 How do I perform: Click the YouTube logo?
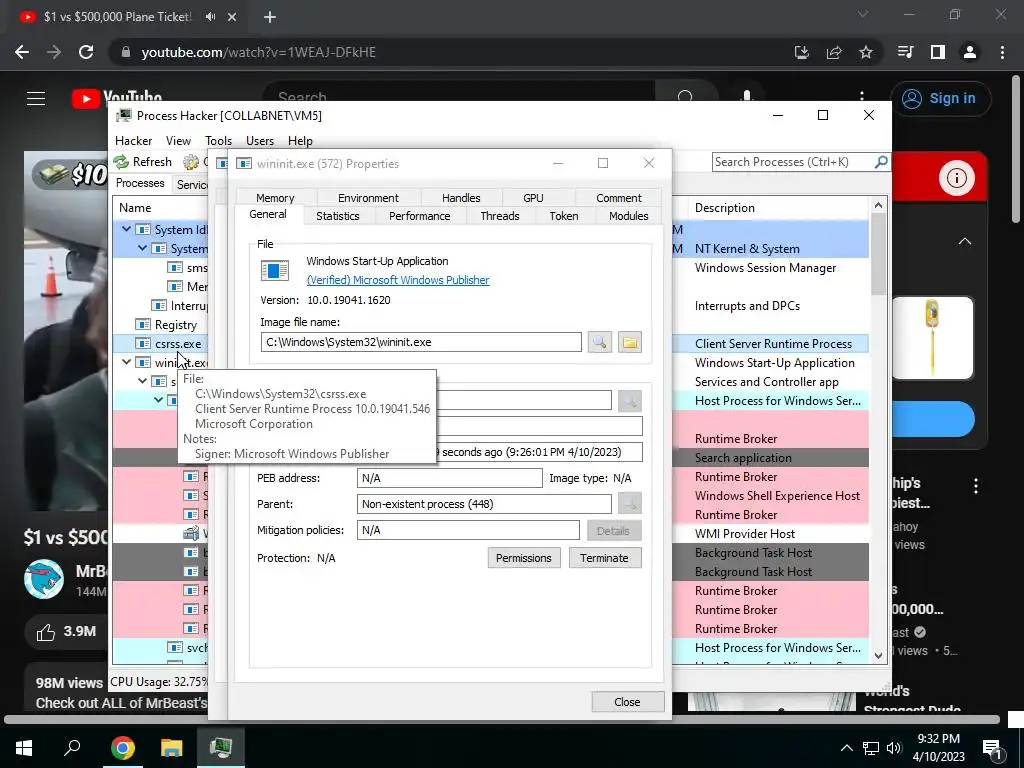point(118,98)
